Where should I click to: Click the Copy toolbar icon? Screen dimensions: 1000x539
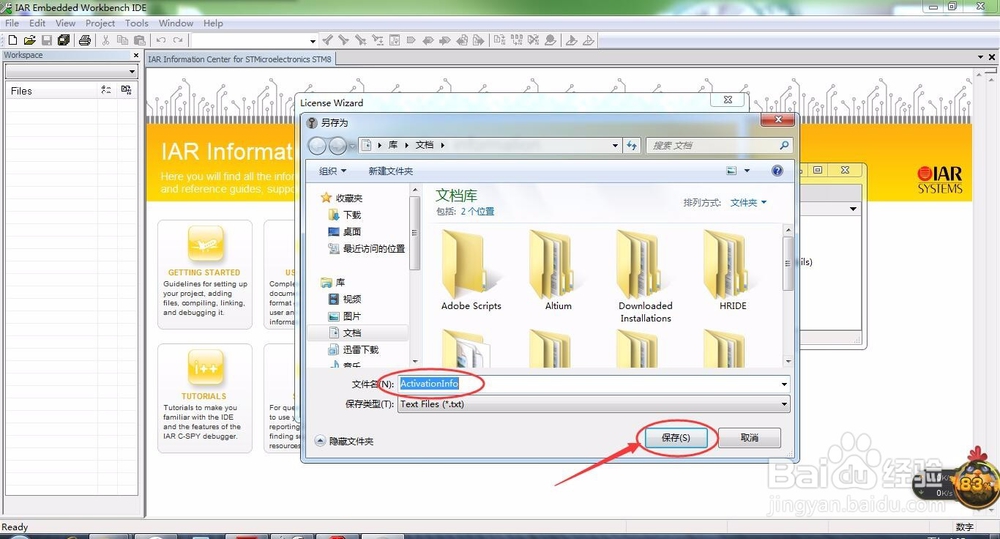pos(122,40)
